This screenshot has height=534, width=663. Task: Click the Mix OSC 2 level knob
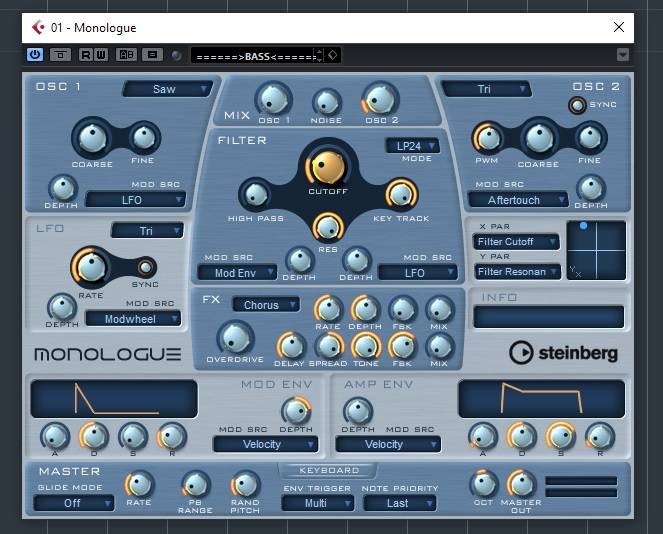[x=379, y=100]
